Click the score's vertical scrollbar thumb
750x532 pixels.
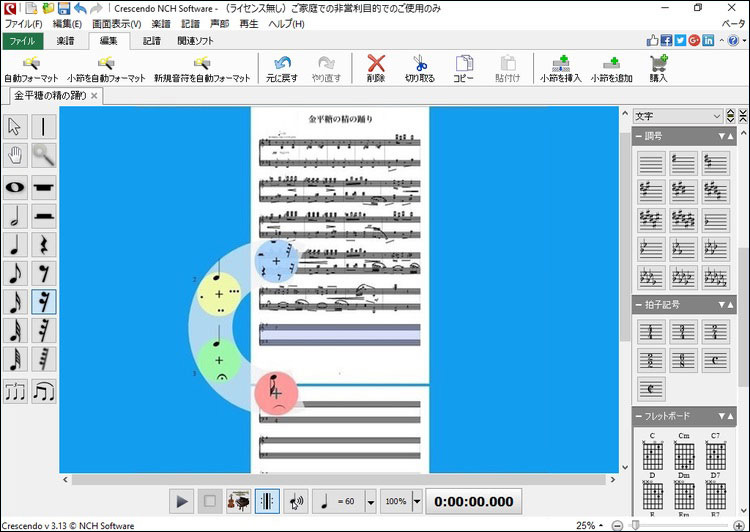pos(625,237)
